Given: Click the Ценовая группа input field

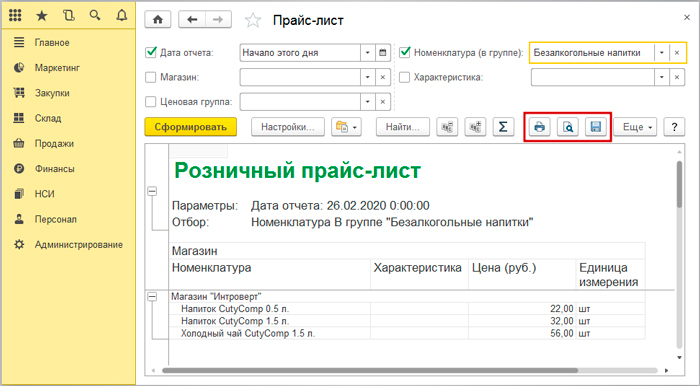Looking at the screenshot, I should tap(300, 102).
